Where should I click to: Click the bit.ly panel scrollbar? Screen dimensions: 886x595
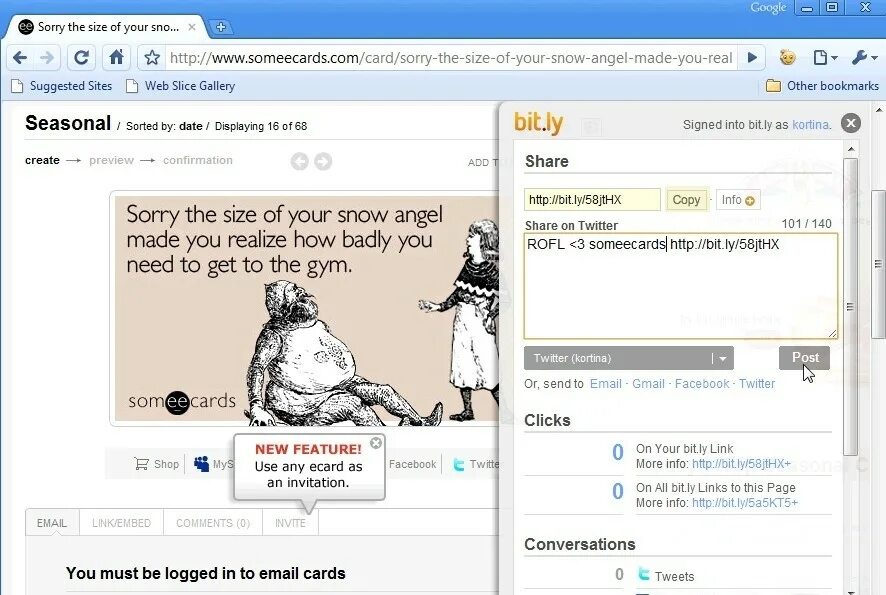pos(850,305)
